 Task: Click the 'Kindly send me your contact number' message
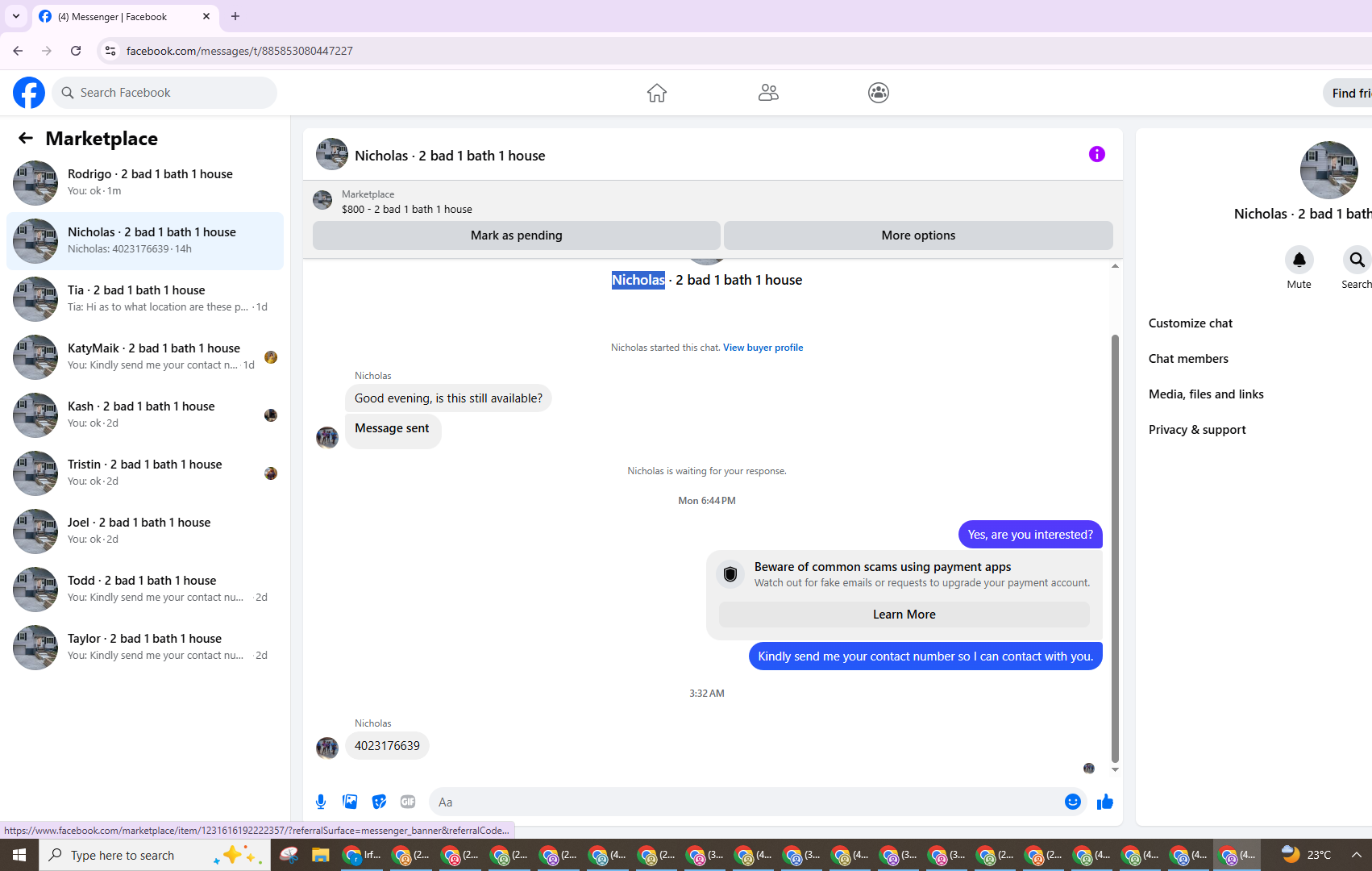(x=925, y=656)
